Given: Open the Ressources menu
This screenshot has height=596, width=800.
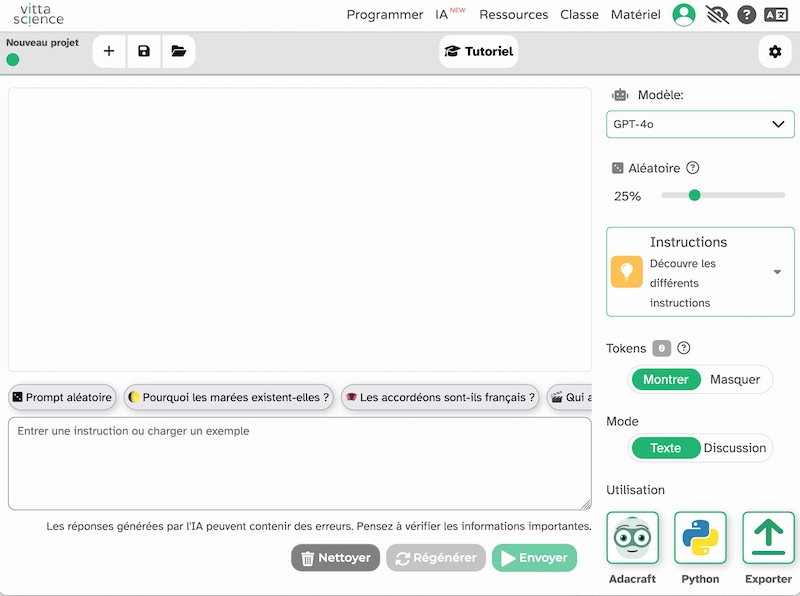Looking at the screenshot, I should point(513,15).
